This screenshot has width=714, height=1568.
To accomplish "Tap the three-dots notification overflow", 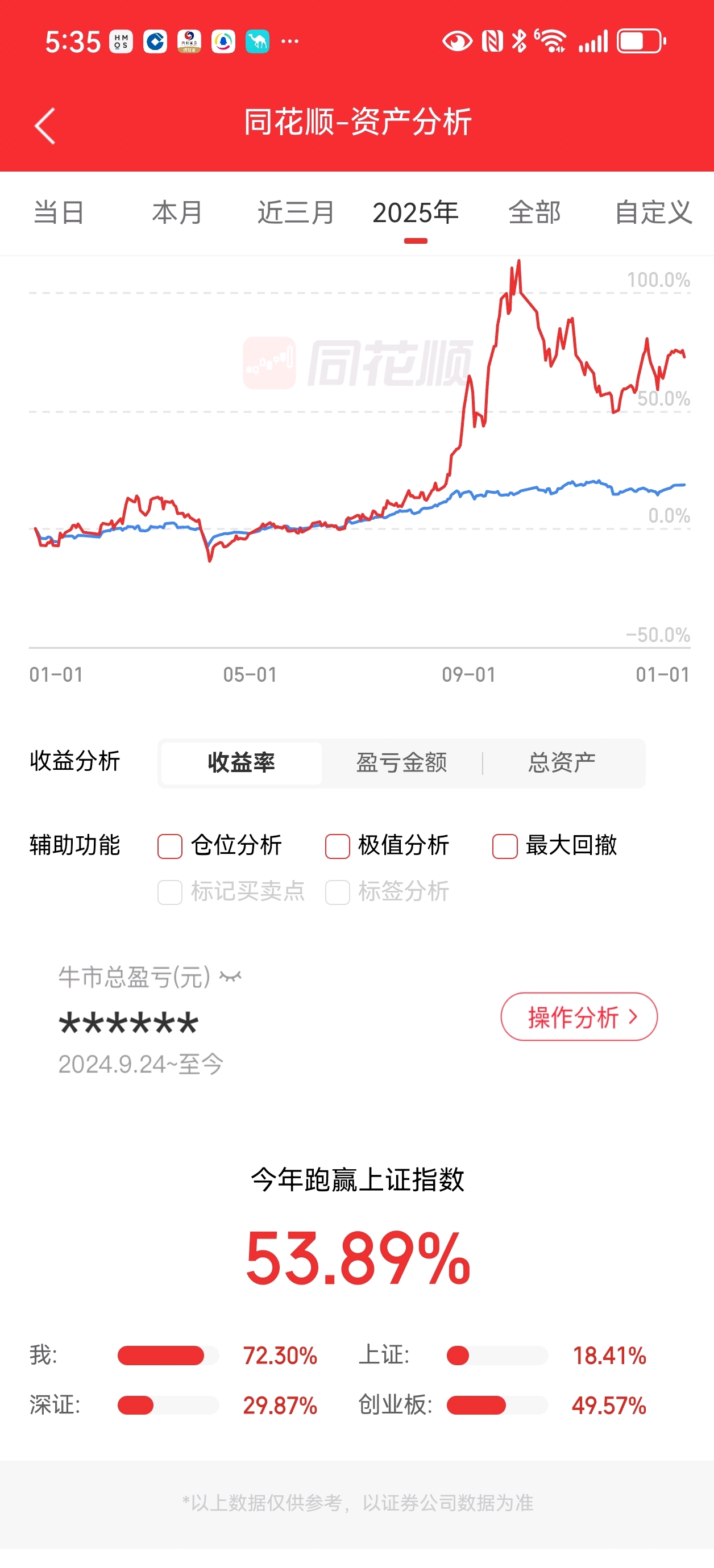I will [290, 42].
